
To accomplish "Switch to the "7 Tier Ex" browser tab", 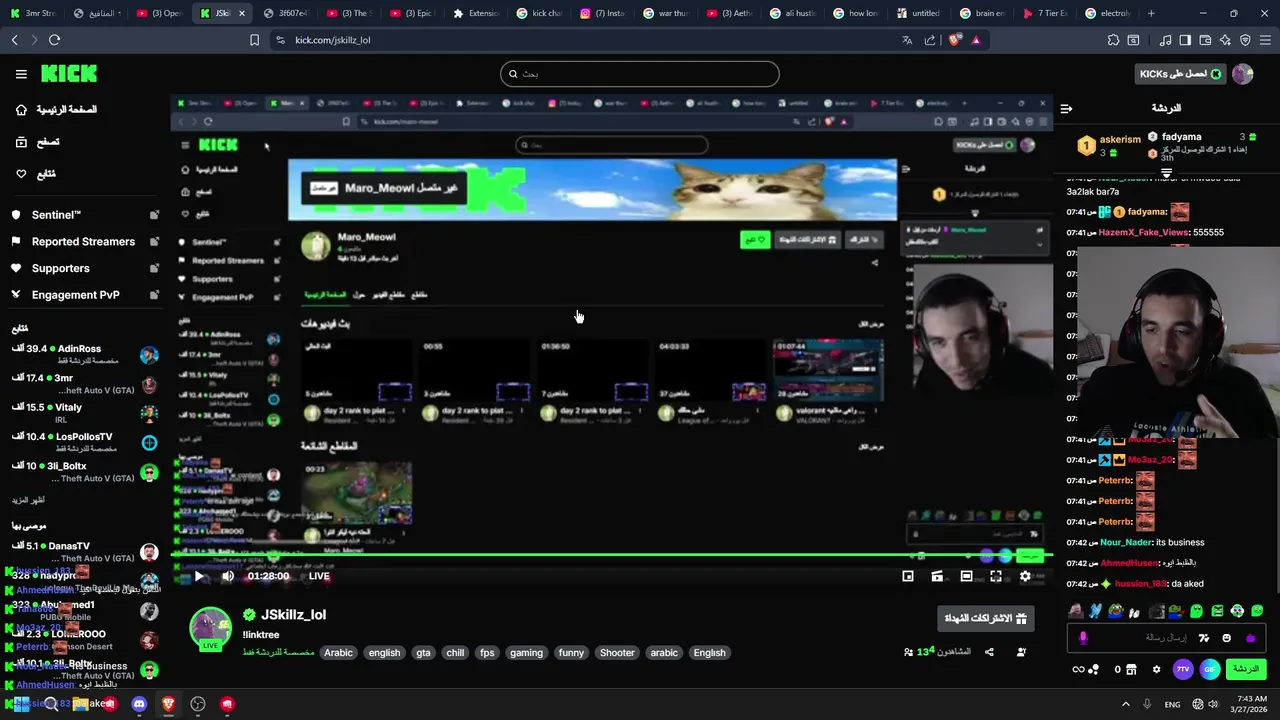I will (x=1046, y=13).
